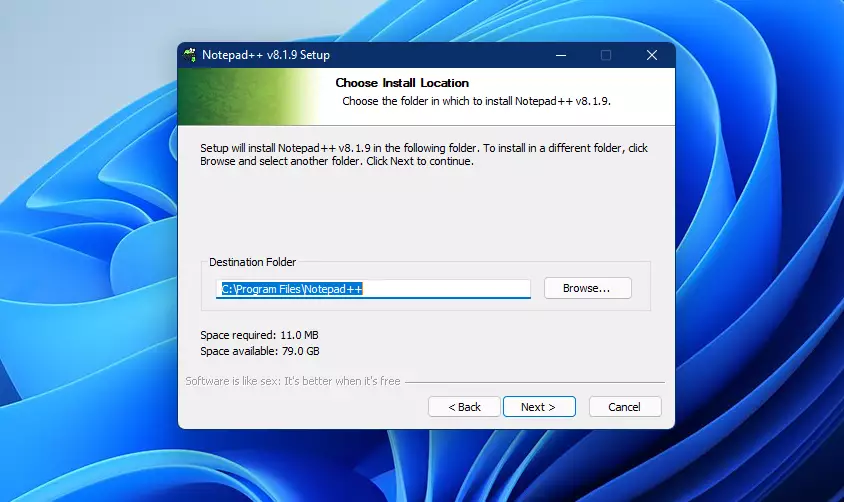Image resolution: width=844 pixels, height=502 pixels.
Task: Minimize the Notepad++ Setup window
Action: point(561,55)
